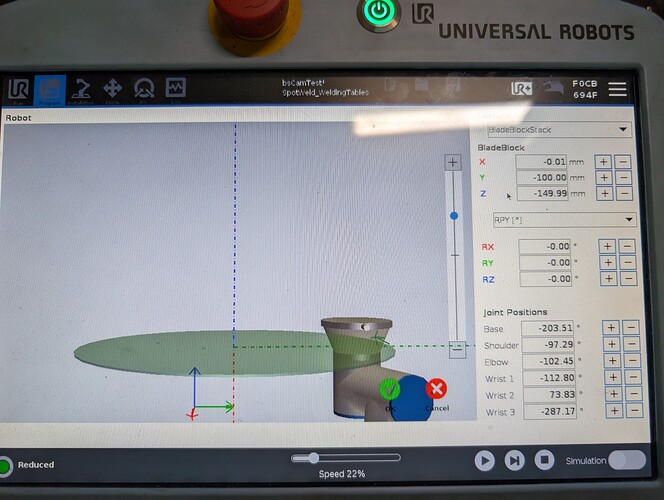Zoom in 3D view with plus button
Screen dimensions: 664x500
[453, 163]
